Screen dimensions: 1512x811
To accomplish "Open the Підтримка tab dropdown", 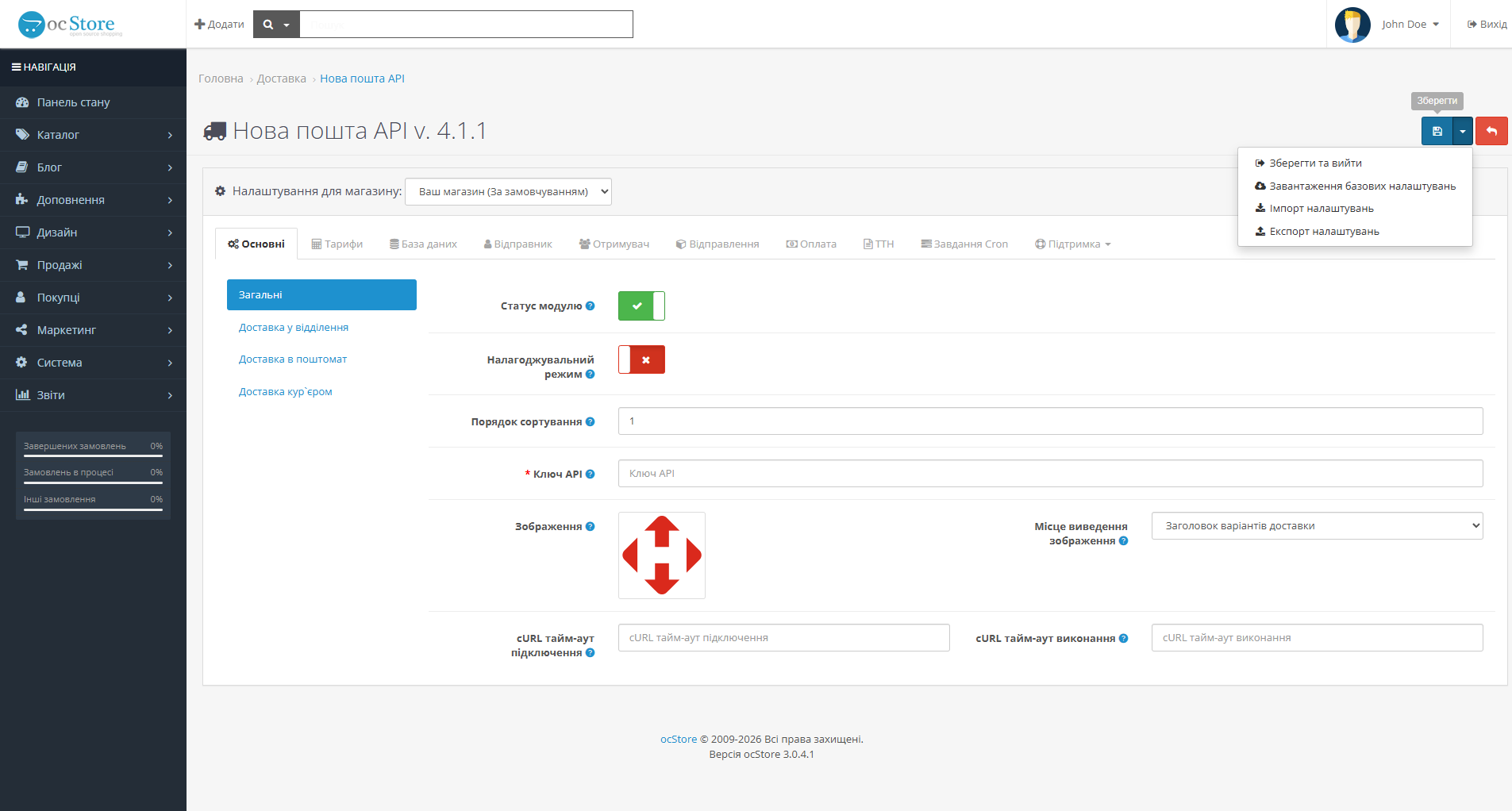I will (1072, 244).
